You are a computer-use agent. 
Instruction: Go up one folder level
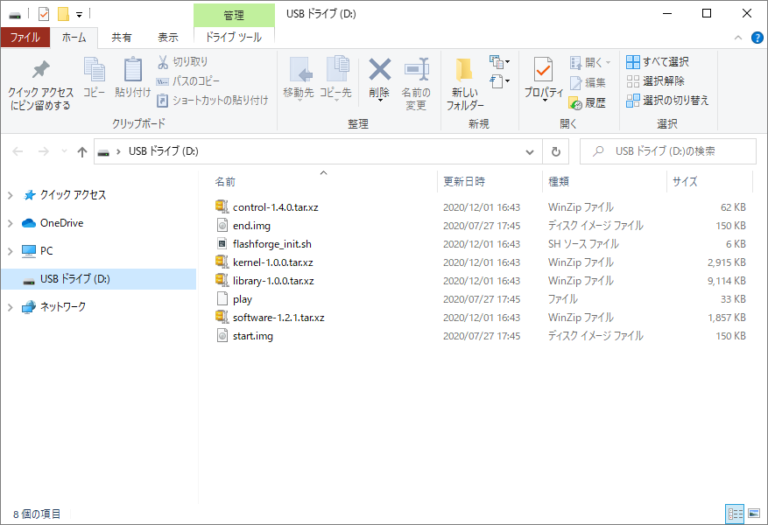point(82,152)
